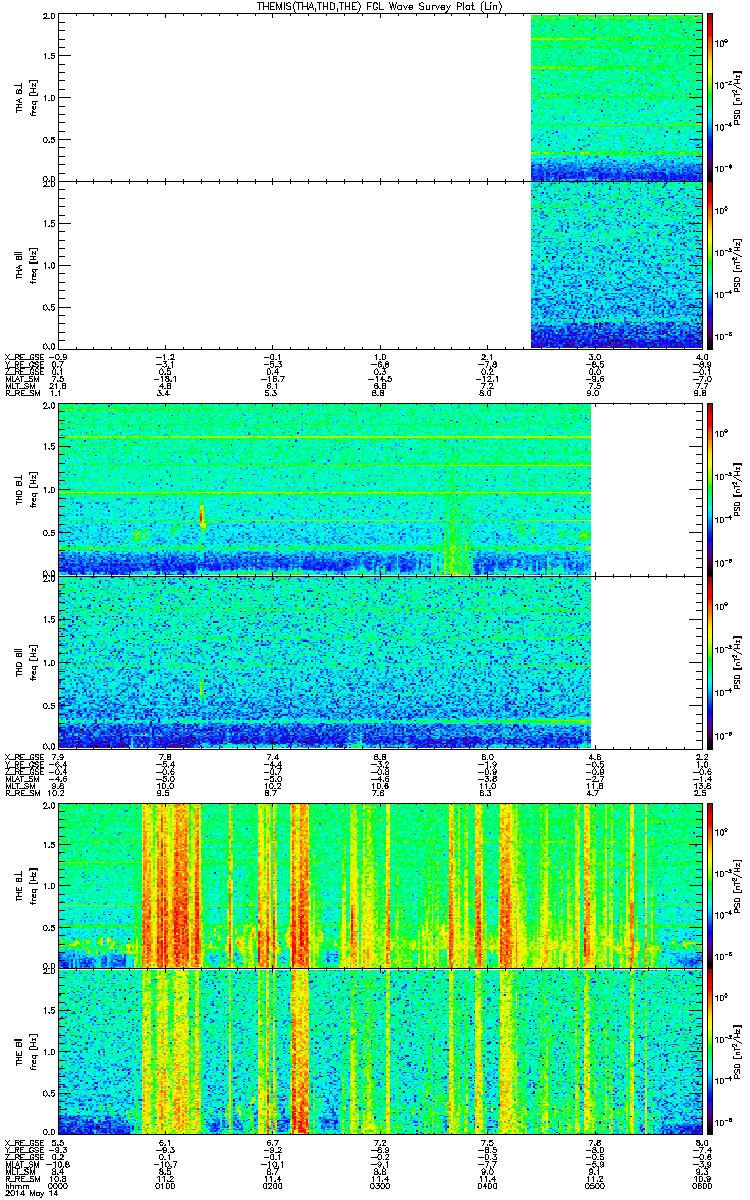Image resolution: width=750 pixels, height=1200 pixels.
Task: Click the short red burst in THD BL panel
Action: click(202, 516)
